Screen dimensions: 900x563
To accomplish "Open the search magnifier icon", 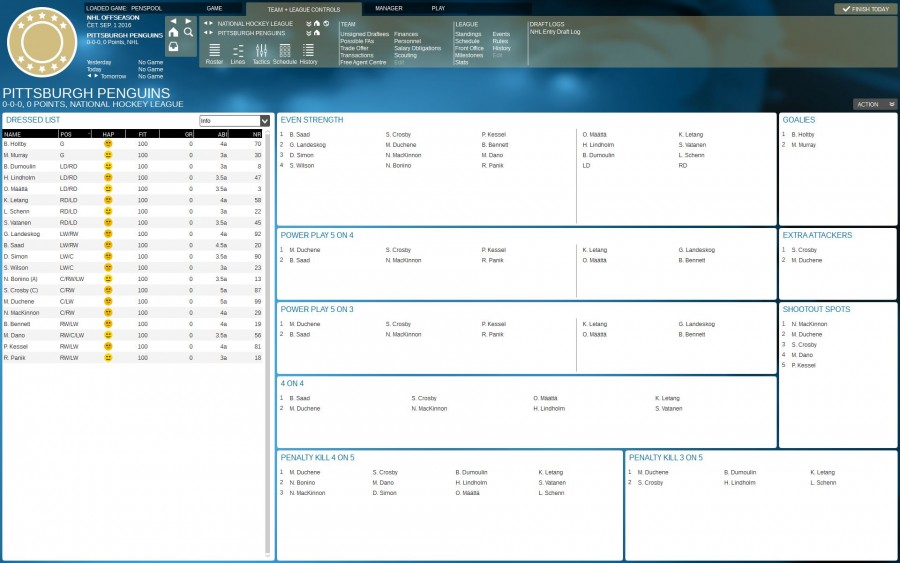I will tap(188, 33).
